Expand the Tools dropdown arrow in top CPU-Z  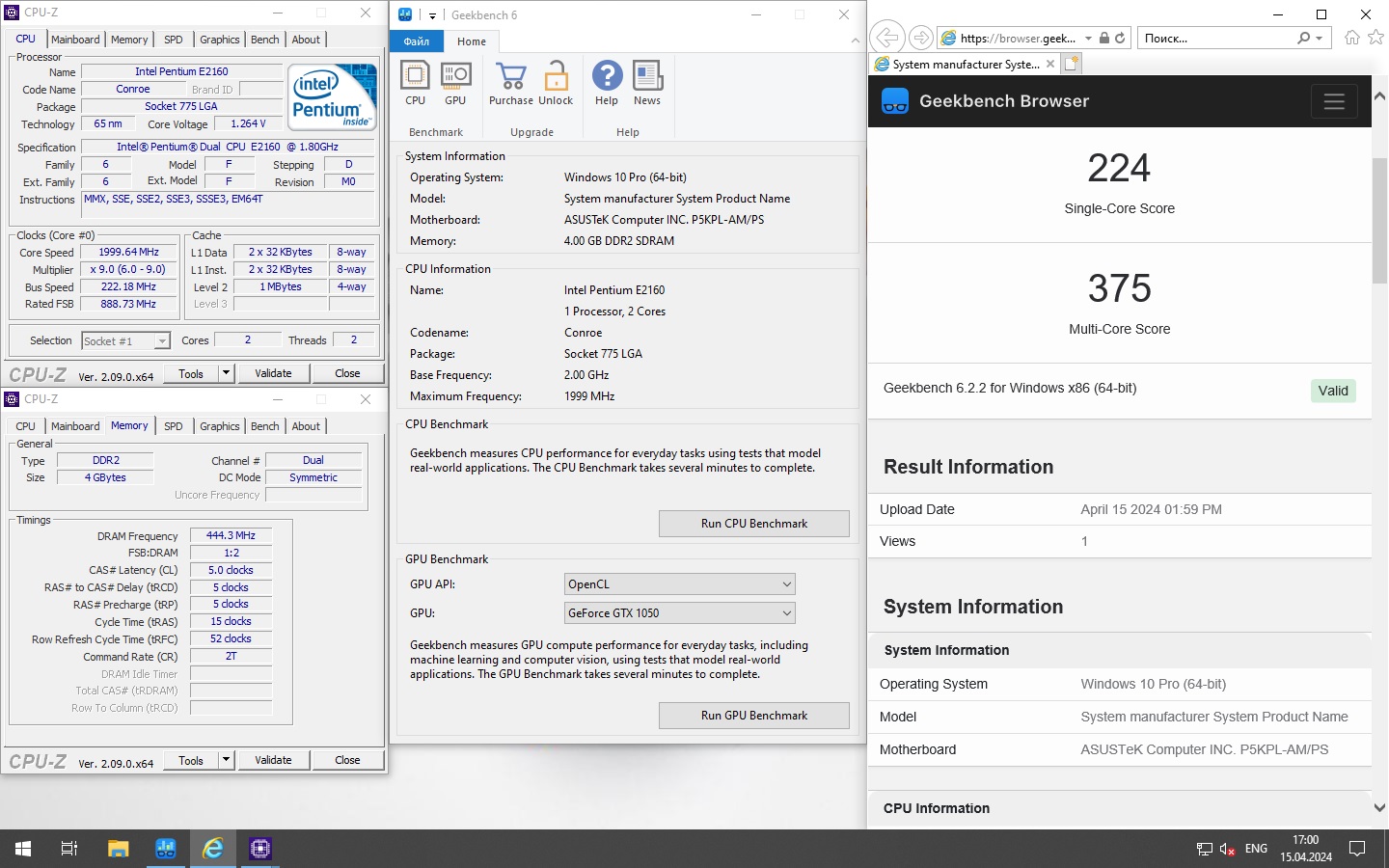pyautogui.click(x=226, y=373)
